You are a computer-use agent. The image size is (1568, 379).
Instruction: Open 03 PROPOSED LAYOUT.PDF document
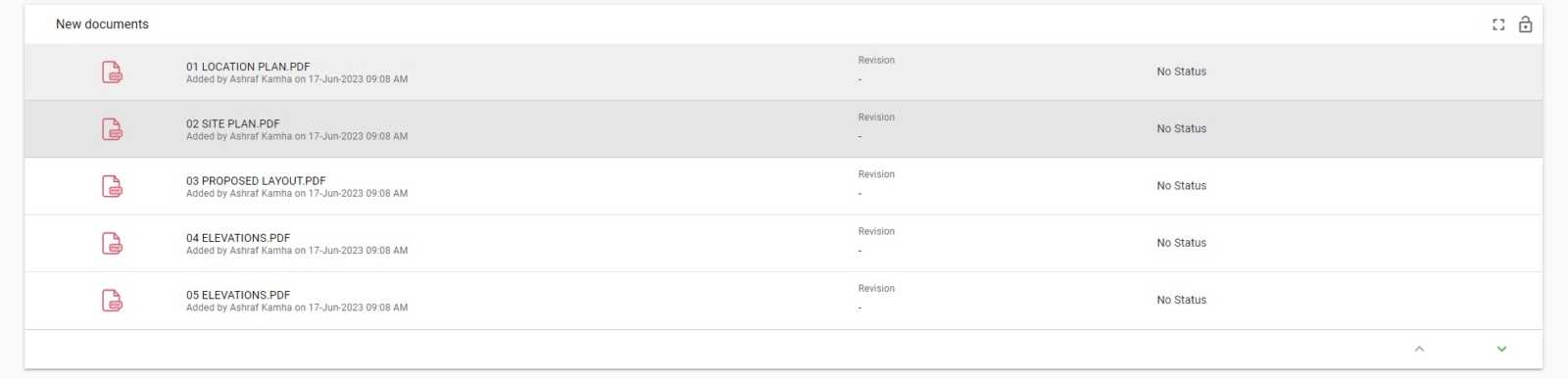click(256, 180)
